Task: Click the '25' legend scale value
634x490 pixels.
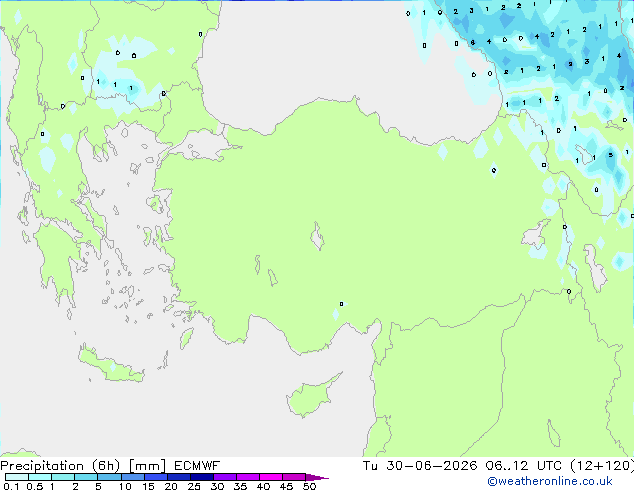Action: pyautogui.click(x=194, y=486)
